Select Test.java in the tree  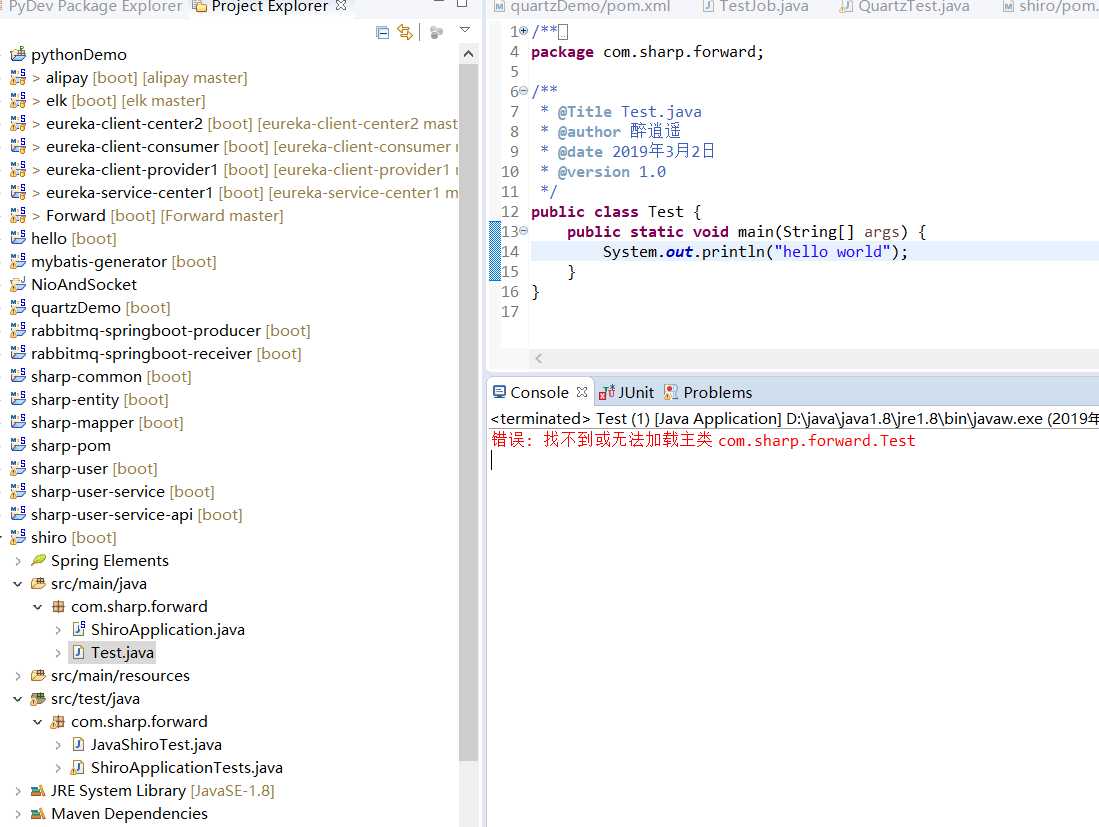coord(122,653)
